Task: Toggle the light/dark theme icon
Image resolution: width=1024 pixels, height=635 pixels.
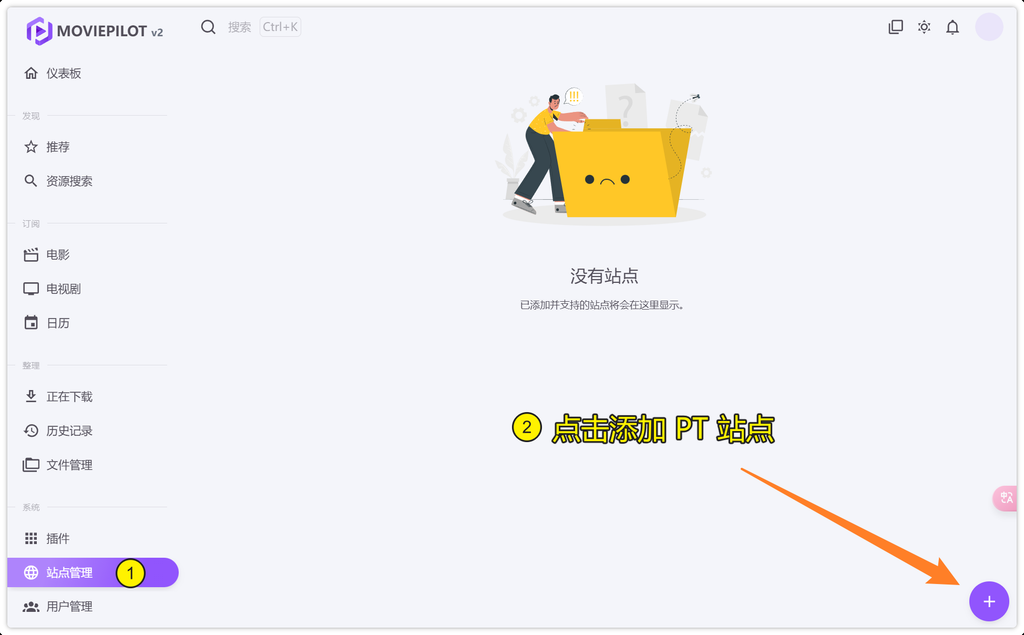Action: 924,27
